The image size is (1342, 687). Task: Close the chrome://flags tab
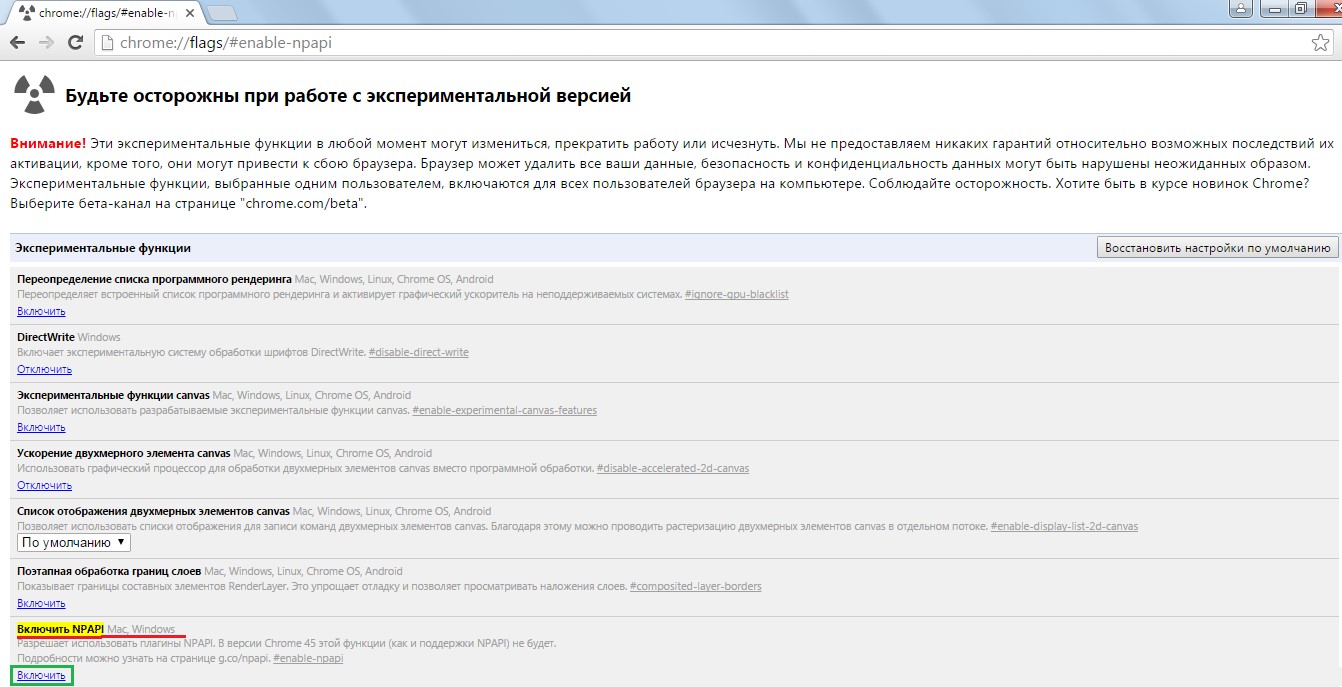click(190, 13)
